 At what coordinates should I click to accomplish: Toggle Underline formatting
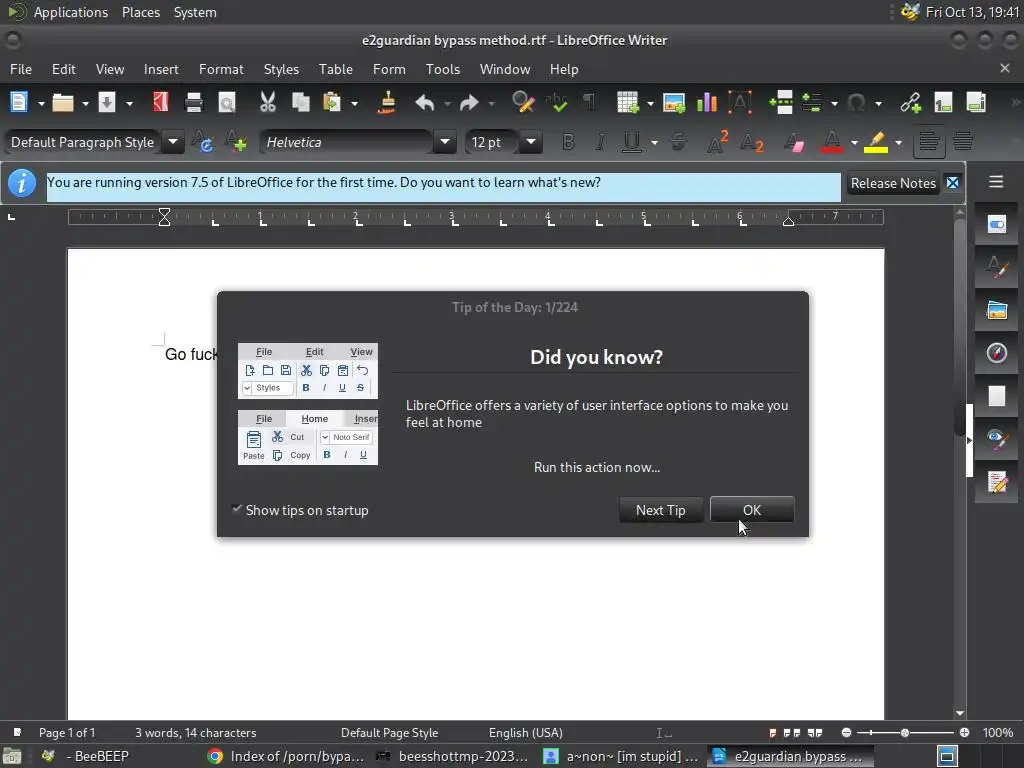[x=632, y=142]
